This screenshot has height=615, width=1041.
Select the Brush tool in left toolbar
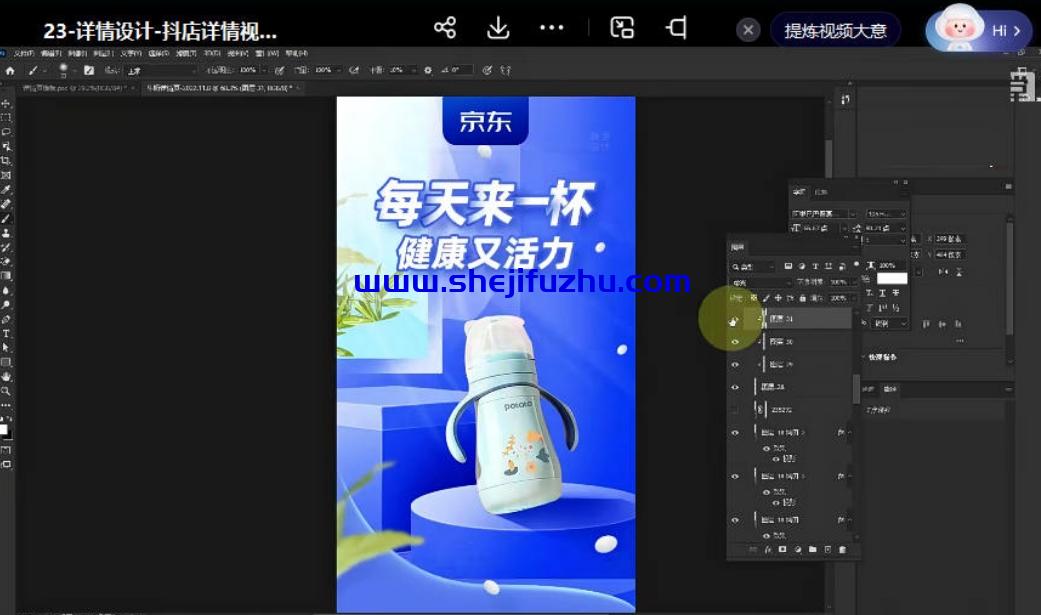point(6,219)
